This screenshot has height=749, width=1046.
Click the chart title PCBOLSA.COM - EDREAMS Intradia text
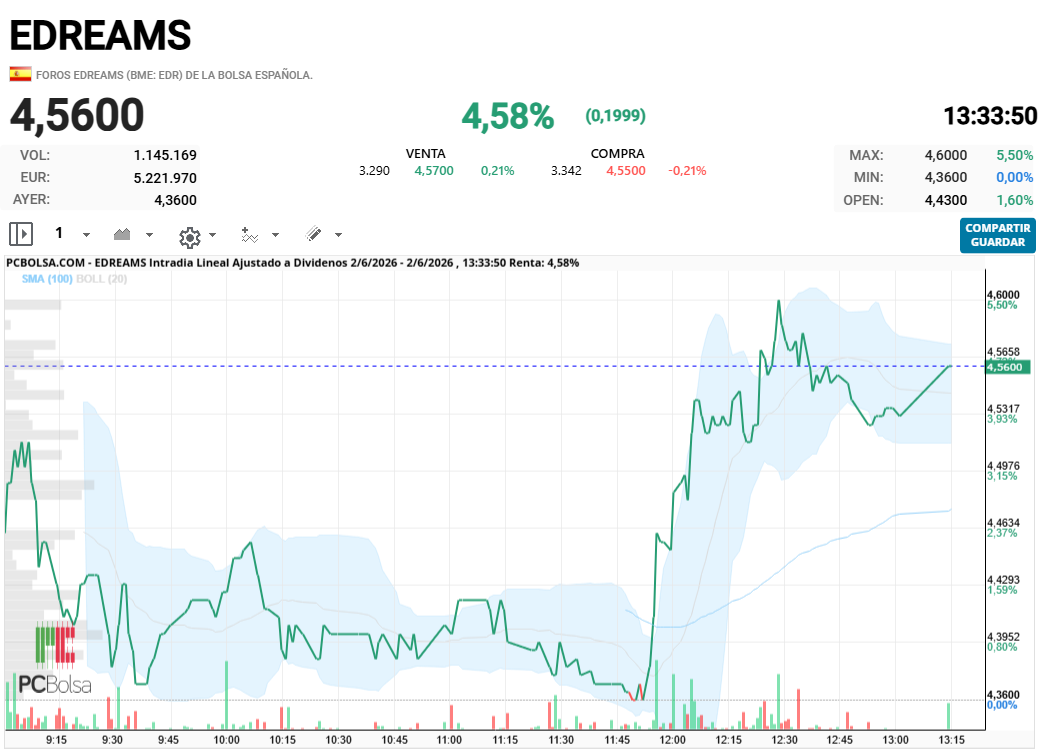[x=292, y=263]
